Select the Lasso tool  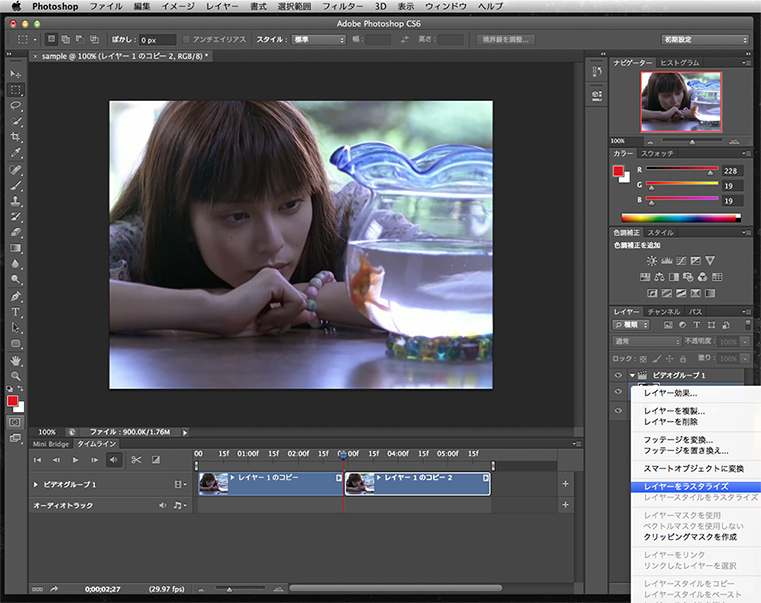pos(16,106)
